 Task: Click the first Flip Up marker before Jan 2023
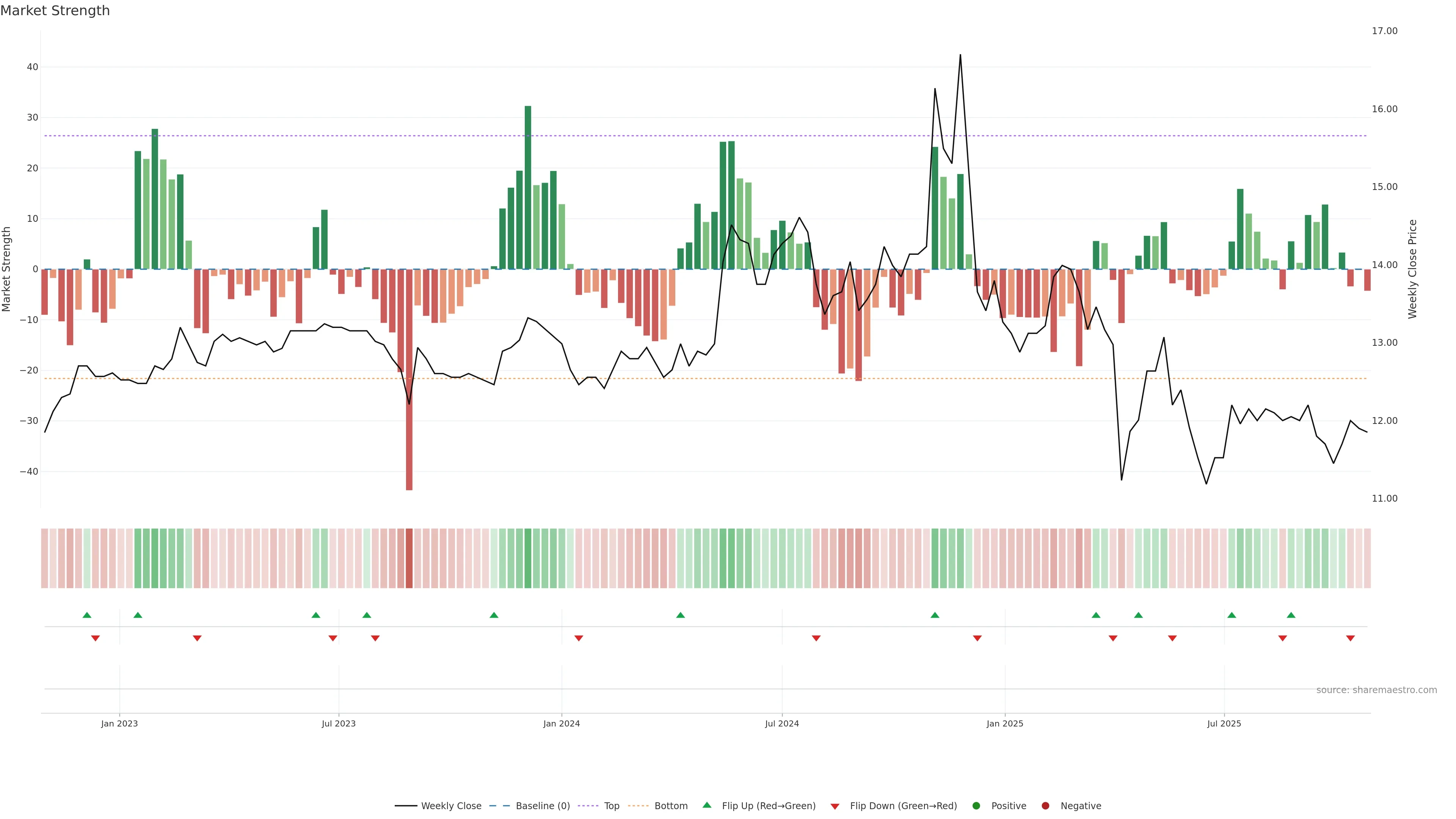point(87,615)
